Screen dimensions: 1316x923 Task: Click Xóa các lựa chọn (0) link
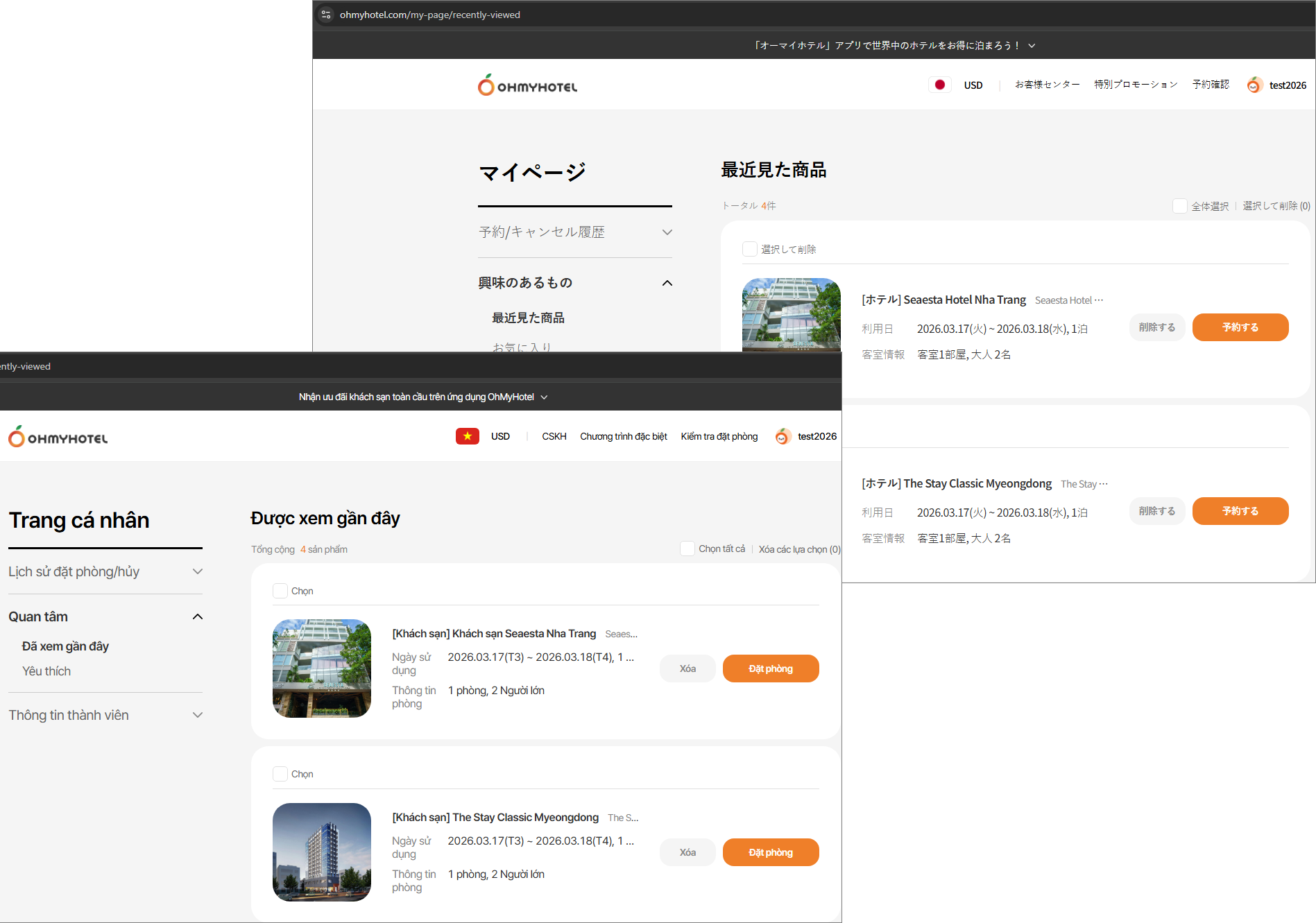coord(799,549)
